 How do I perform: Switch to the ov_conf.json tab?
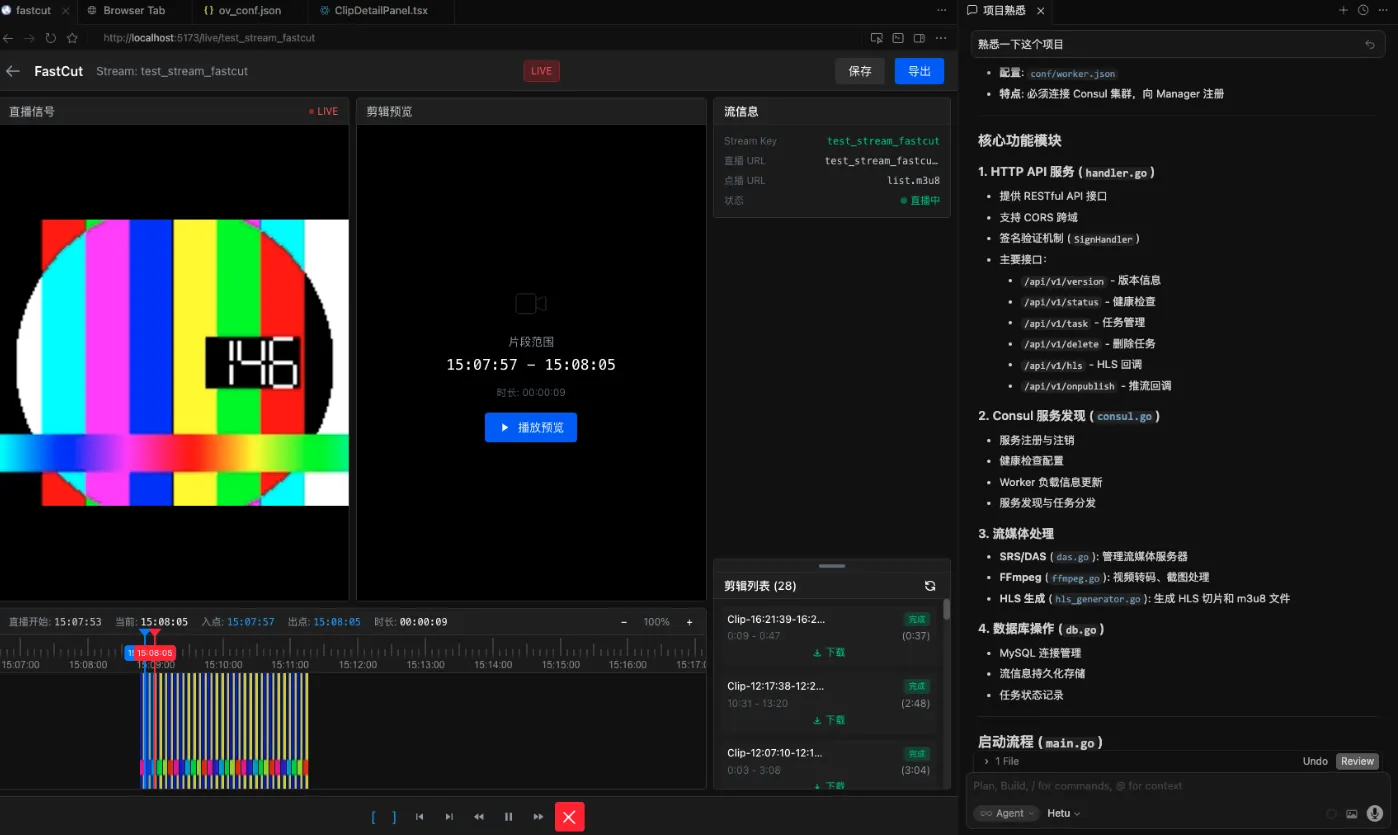pos(242,10)
